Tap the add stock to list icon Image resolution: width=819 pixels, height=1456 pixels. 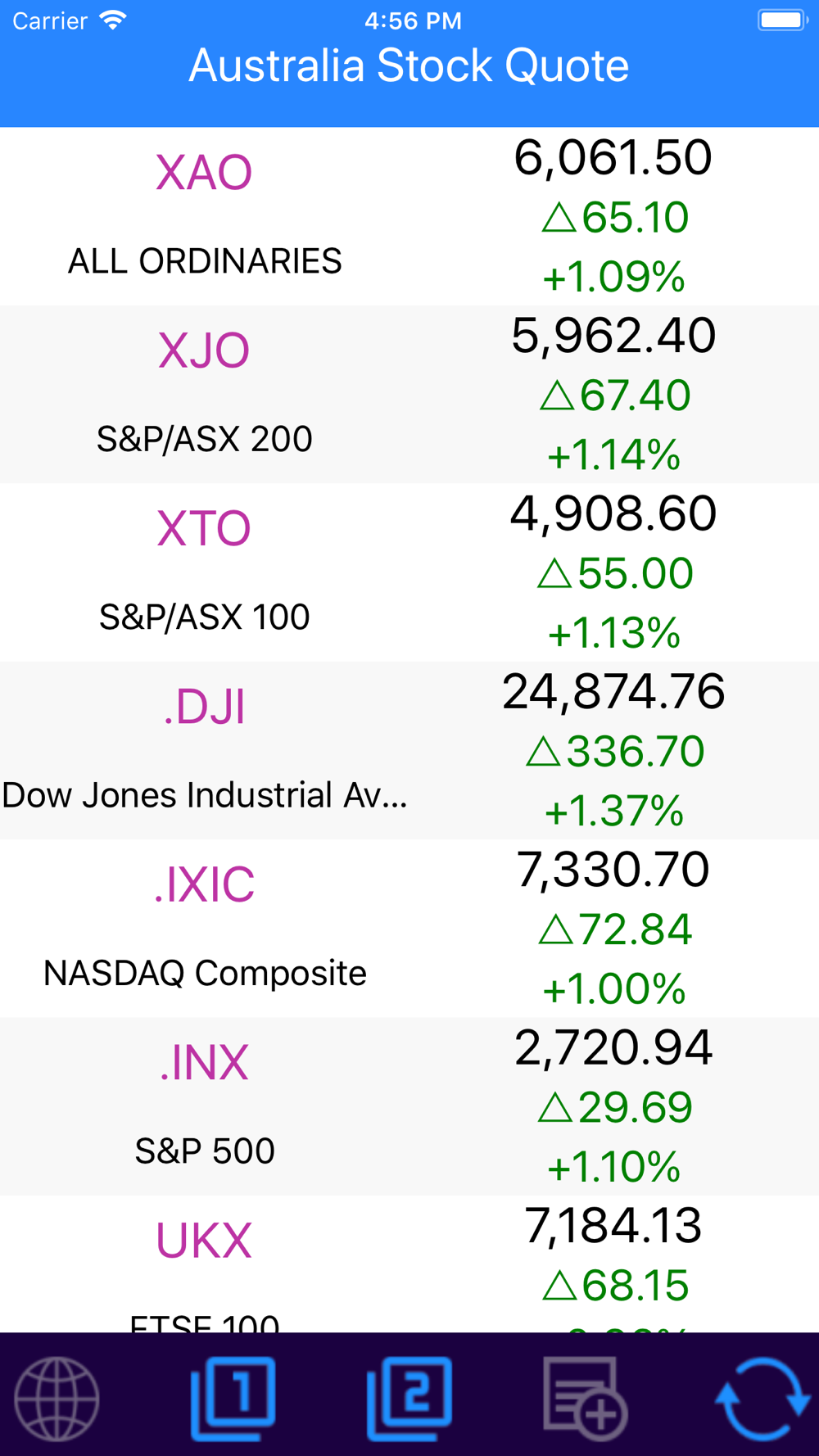585,1398
